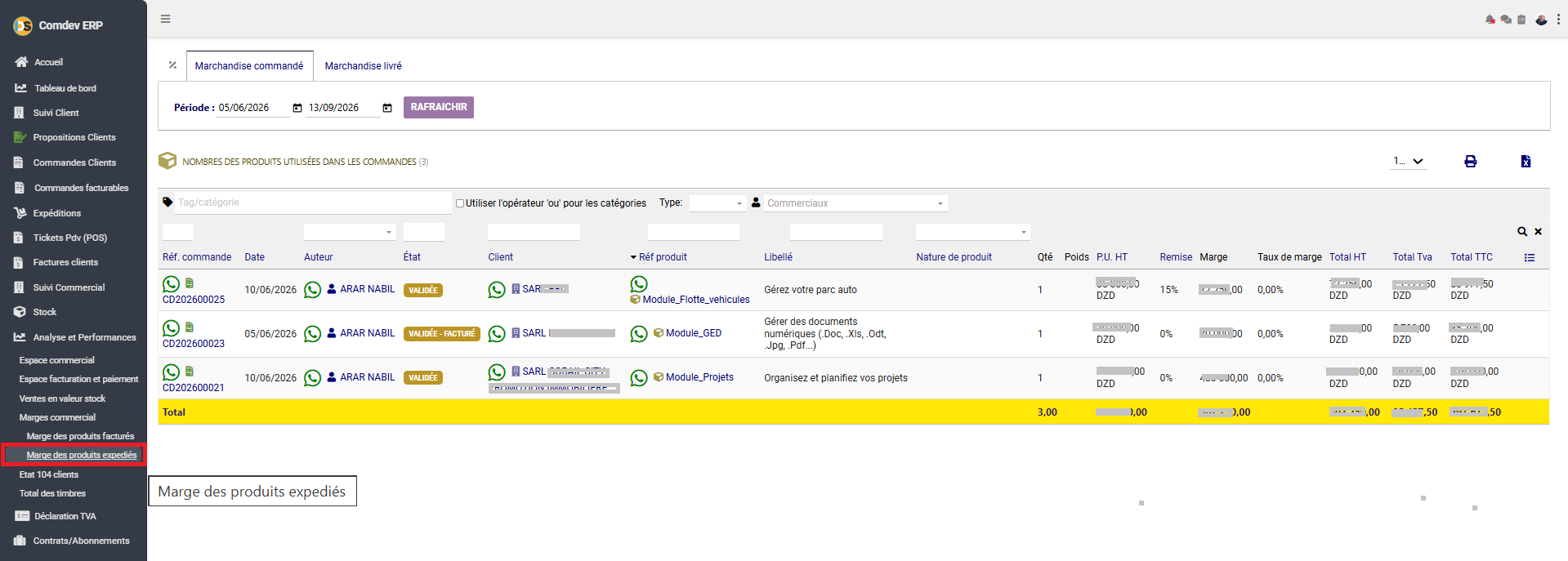
Task: Click WhatsApp icon above CD202600021
Action: [x=171, y=372]
